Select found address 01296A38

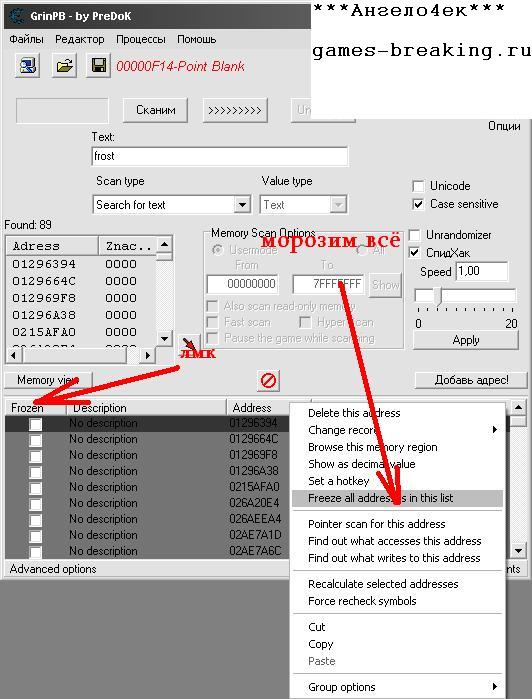click(81, 315)
